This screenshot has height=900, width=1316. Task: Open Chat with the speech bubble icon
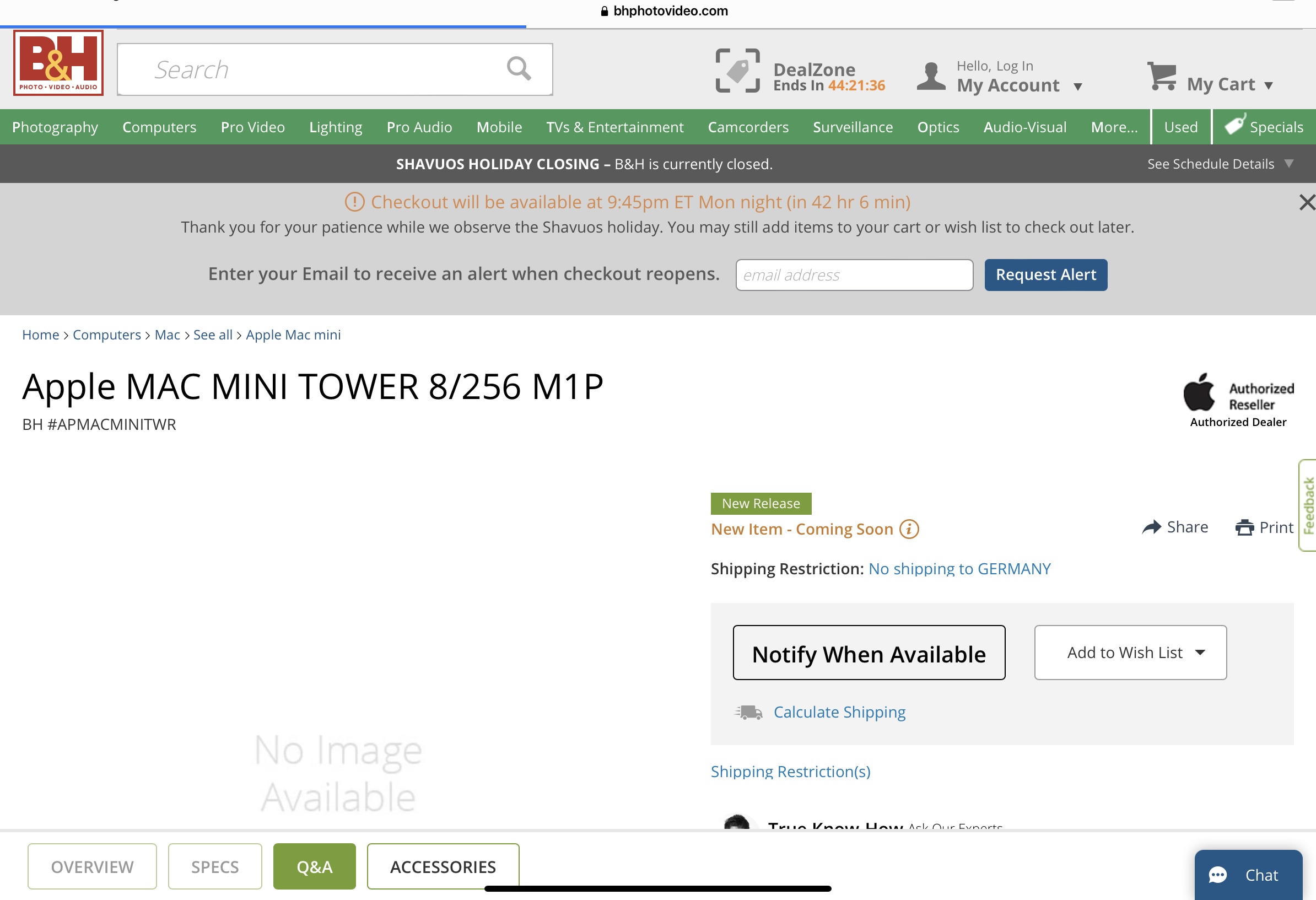click(x=1217, y=875)
